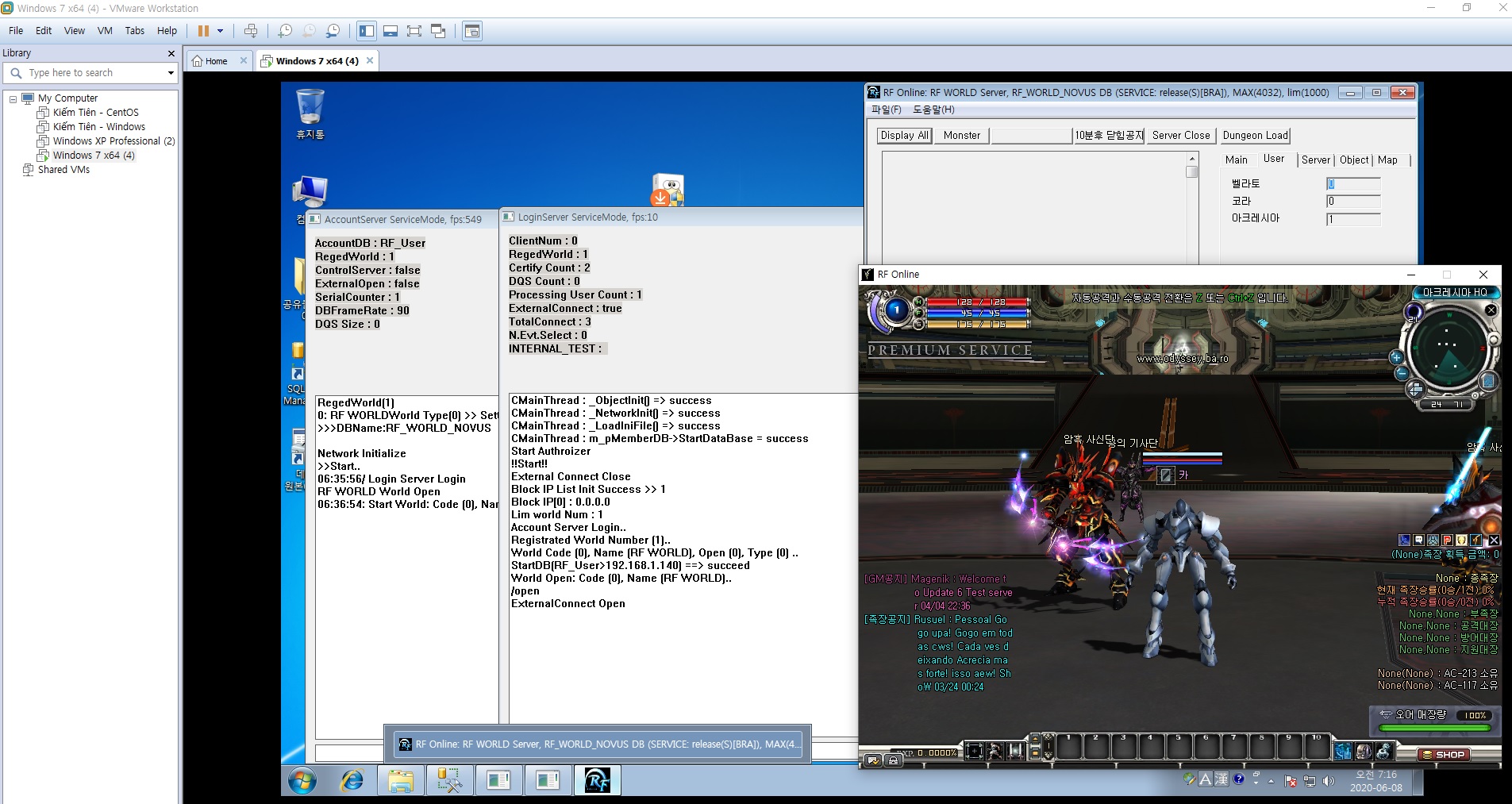Image resolution: width=1512 pixels, height=804 pixels.
Task: Click the chat options icon in RF Online
Action: [873, 760]
